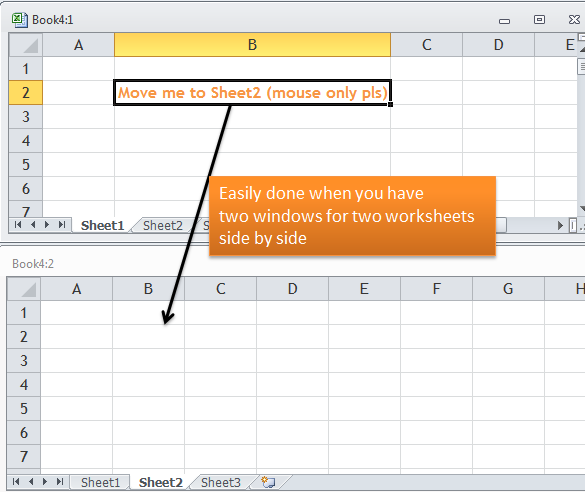
Task: Click the right scroll arrow in Book4:1
Action: [560, 225]
